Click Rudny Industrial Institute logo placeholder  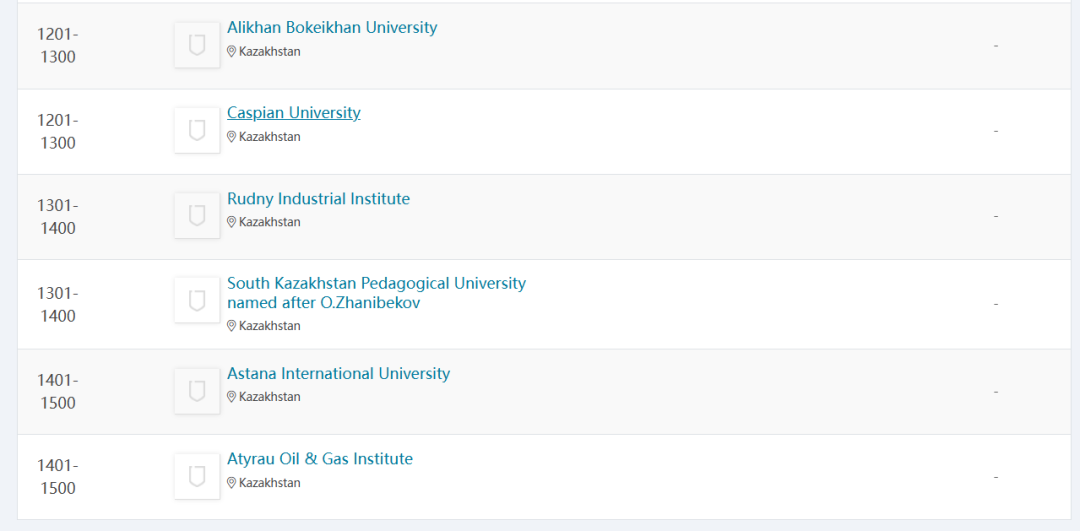click(197, 215)
